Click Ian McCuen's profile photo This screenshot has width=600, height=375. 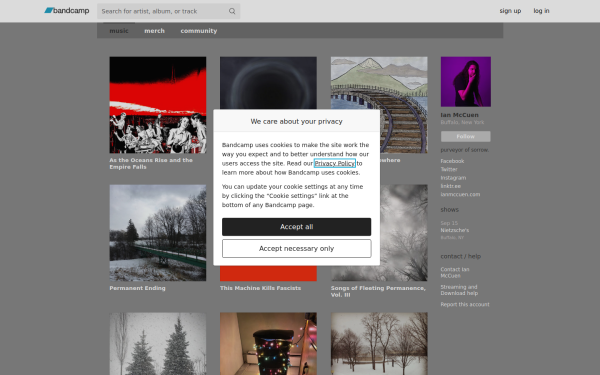466,82
